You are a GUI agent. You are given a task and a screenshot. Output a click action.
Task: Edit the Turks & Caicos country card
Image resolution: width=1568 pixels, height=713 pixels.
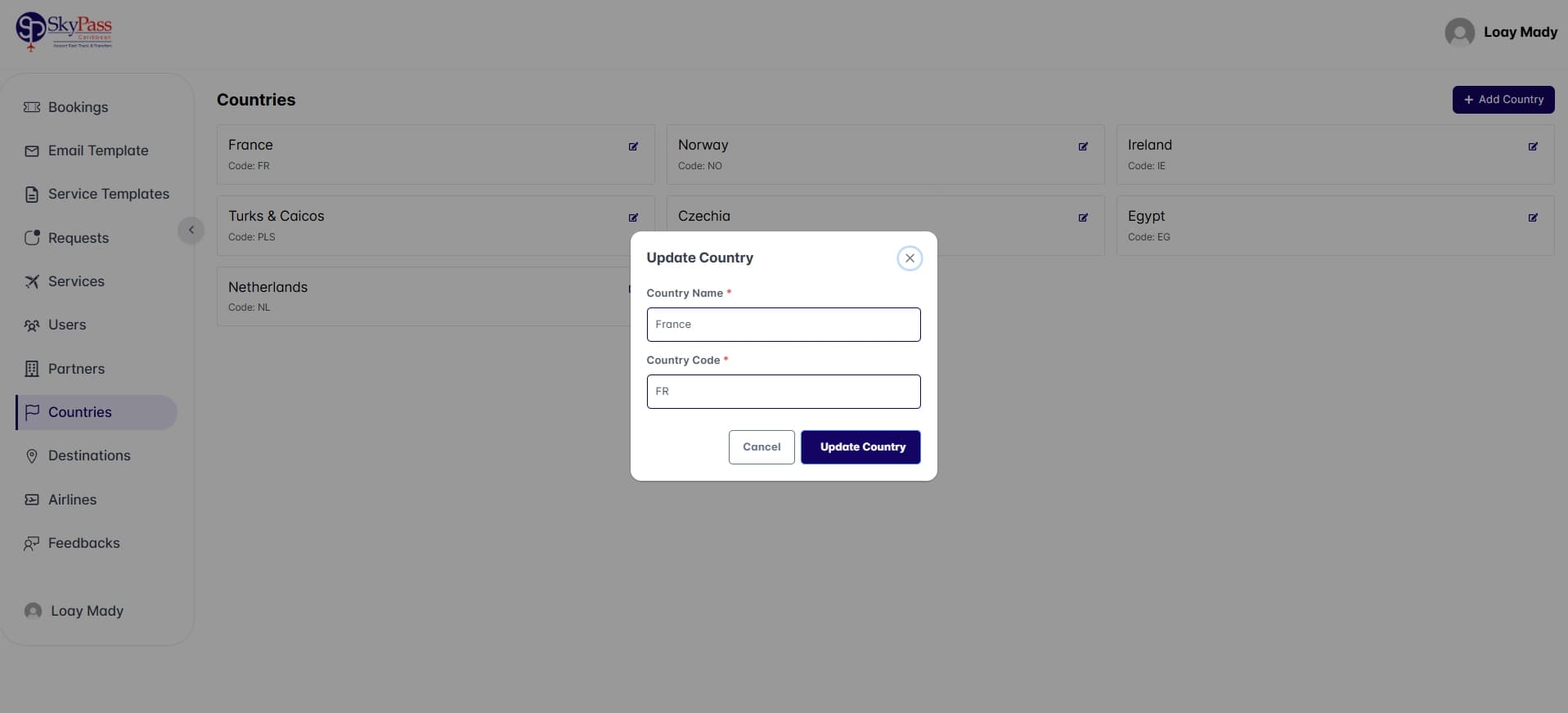[x=633, y=217]
